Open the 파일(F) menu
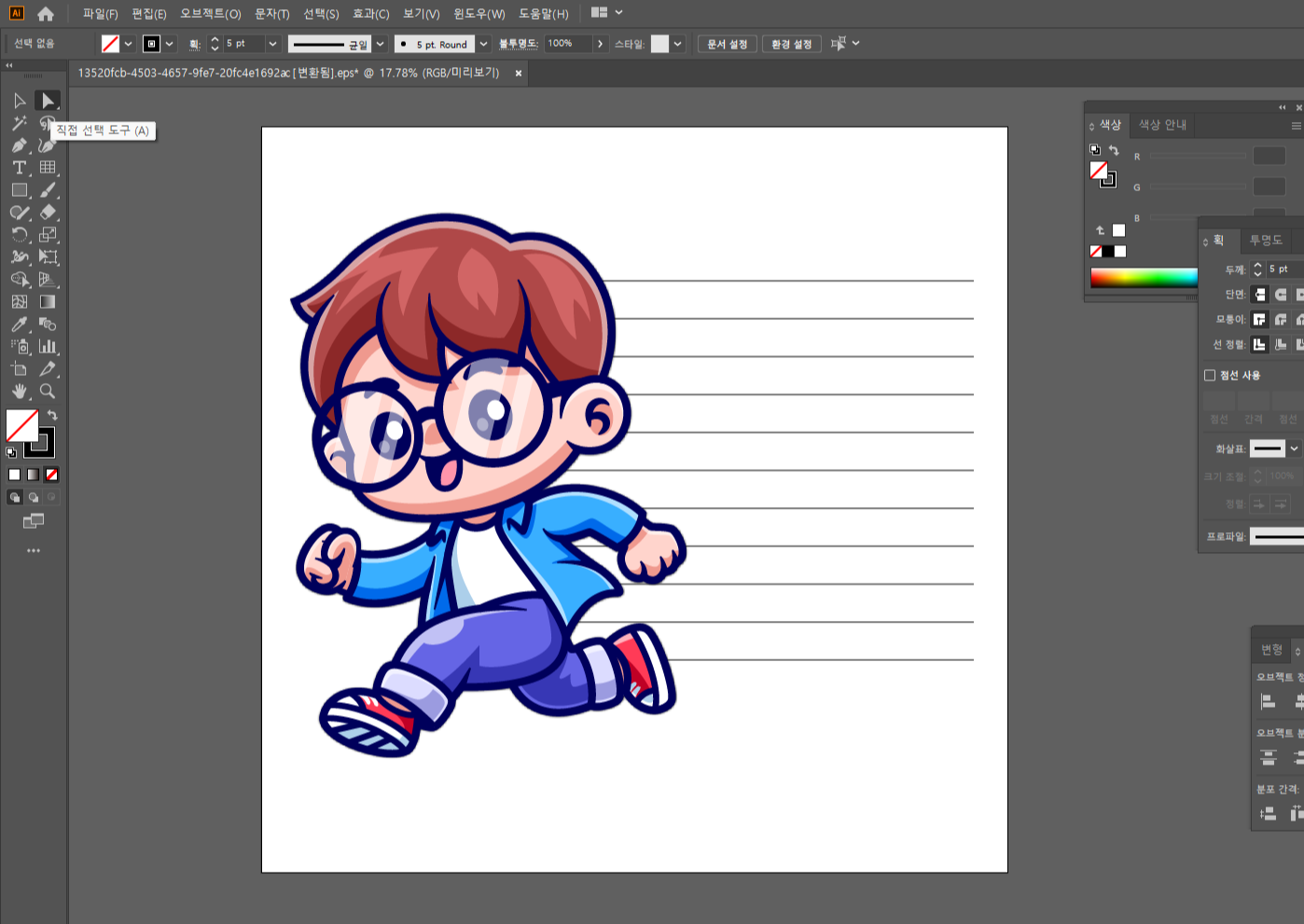1304x924 pixels. [x=100, y=14]
